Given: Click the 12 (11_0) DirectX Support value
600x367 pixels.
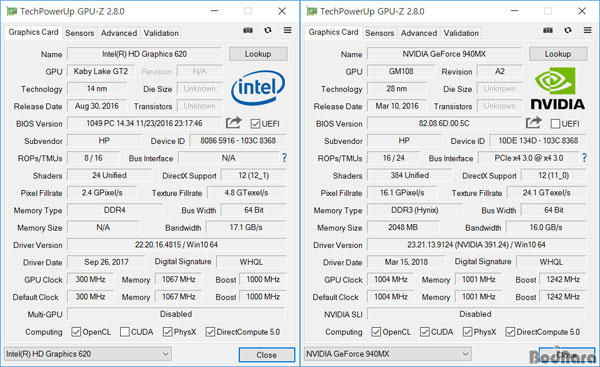Looking at the screenshot, I should click(554, 175).
